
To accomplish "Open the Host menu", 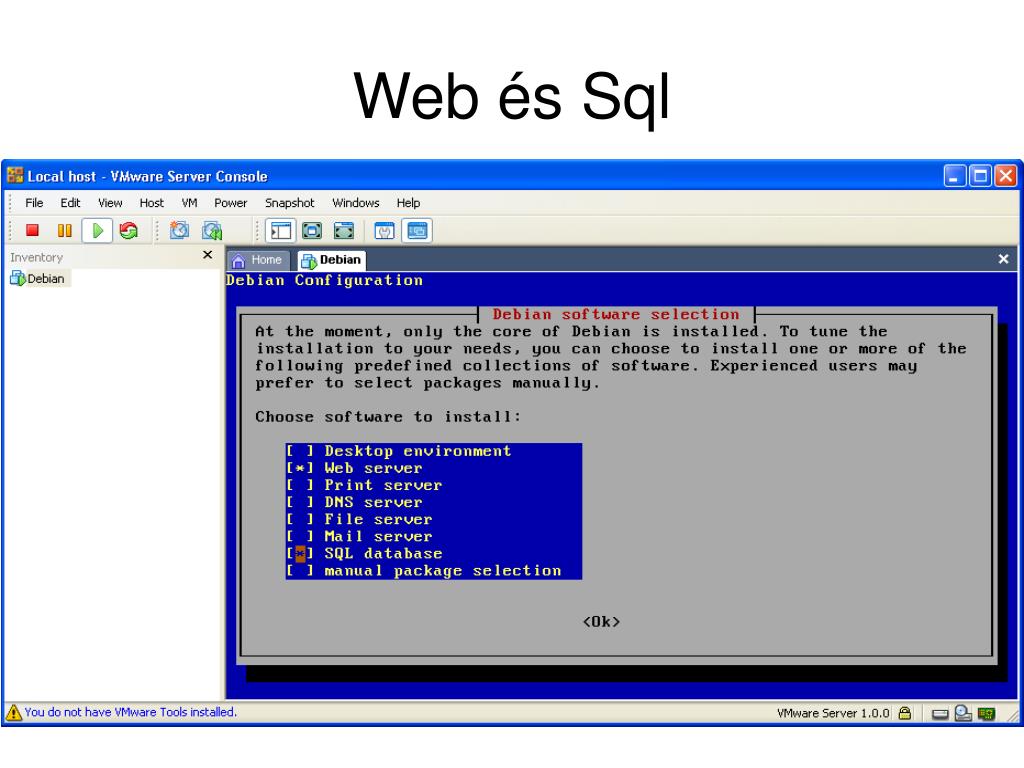I will tap(152, 202).
